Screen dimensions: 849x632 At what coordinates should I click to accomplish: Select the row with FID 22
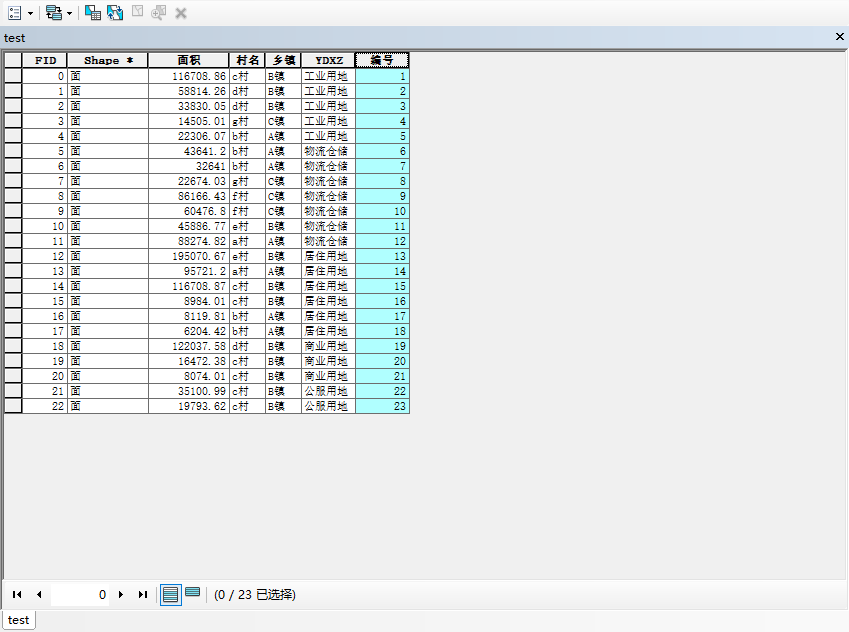coord(12,406)
